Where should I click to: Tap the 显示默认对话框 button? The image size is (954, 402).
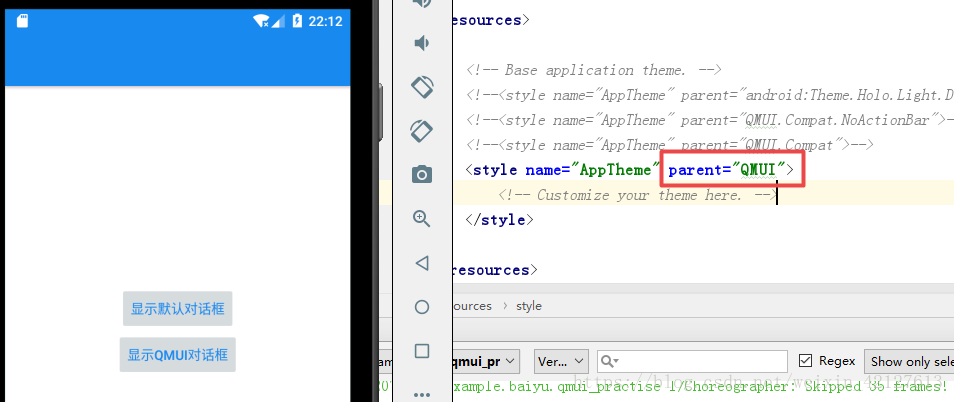click(178, 308)
